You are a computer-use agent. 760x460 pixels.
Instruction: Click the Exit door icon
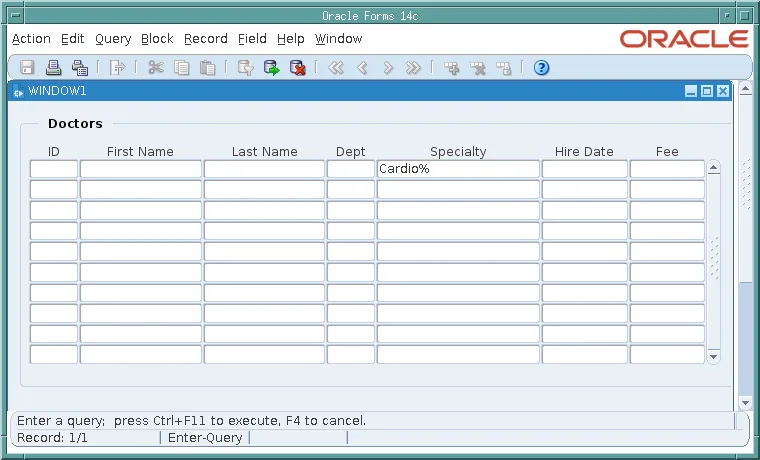117,67
